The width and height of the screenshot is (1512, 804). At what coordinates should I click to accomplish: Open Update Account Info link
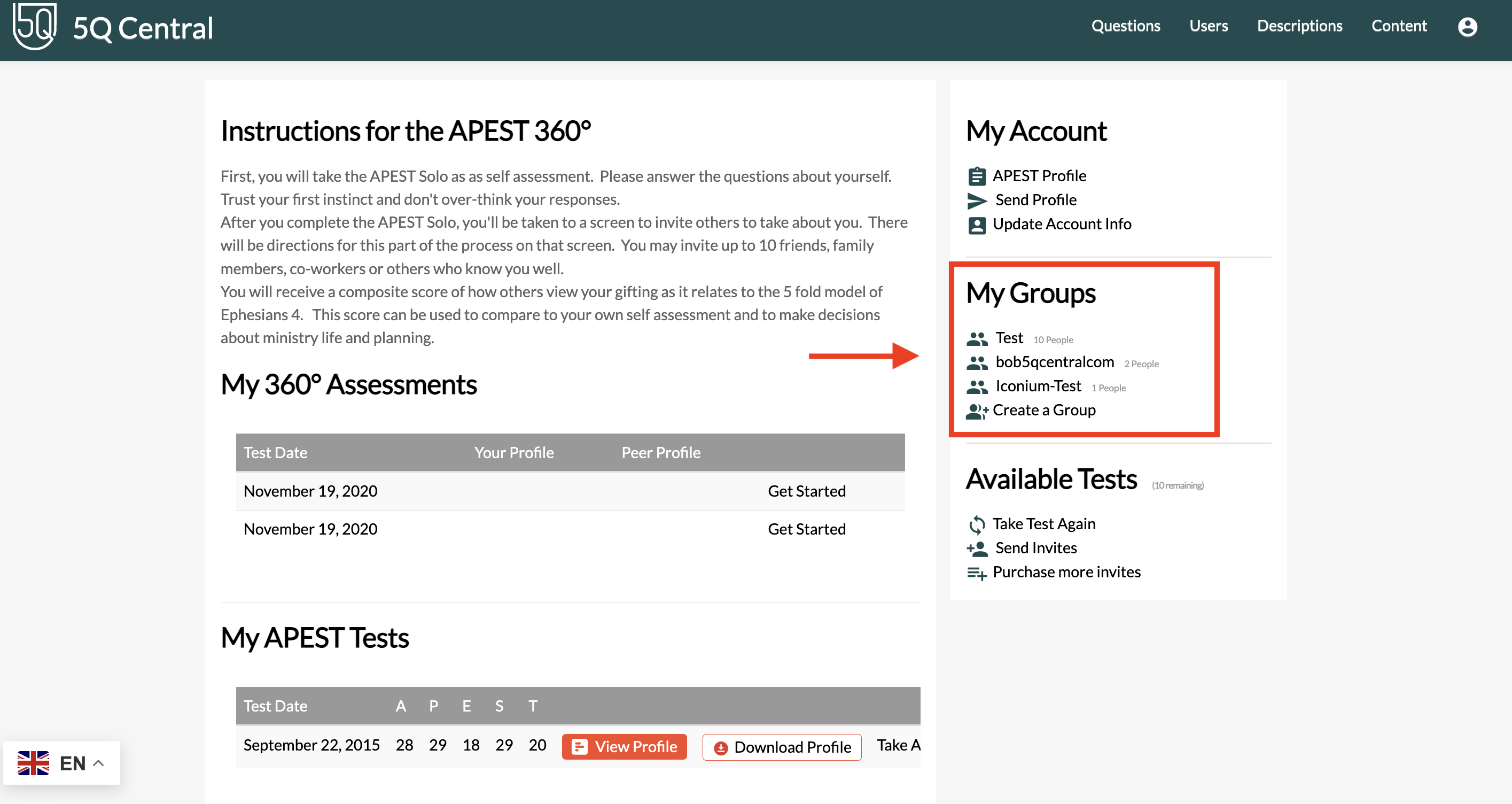click(x=1062, y=224)
